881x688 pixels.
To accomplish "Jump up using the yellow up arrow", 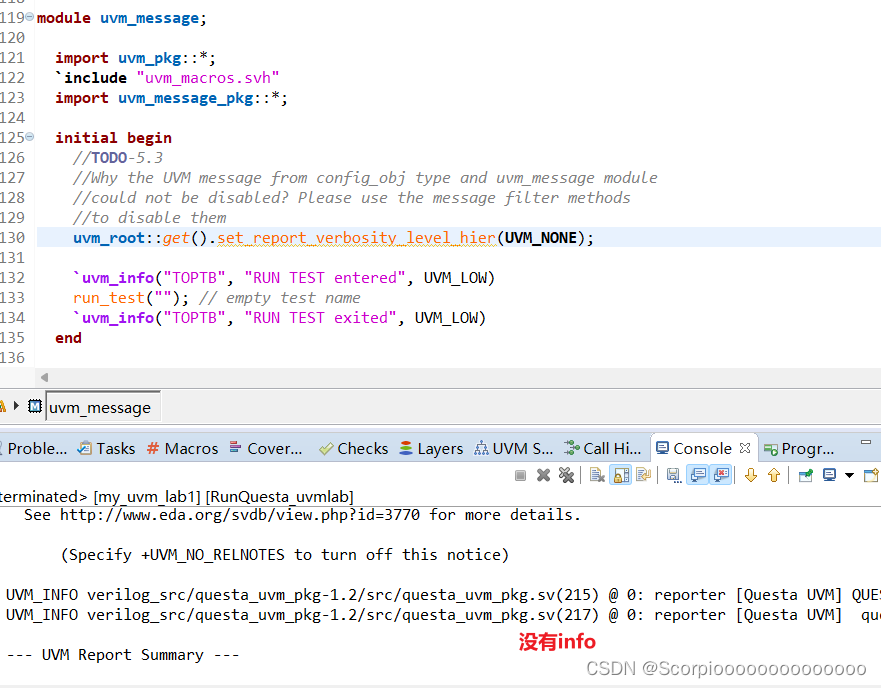I will 775,474.
